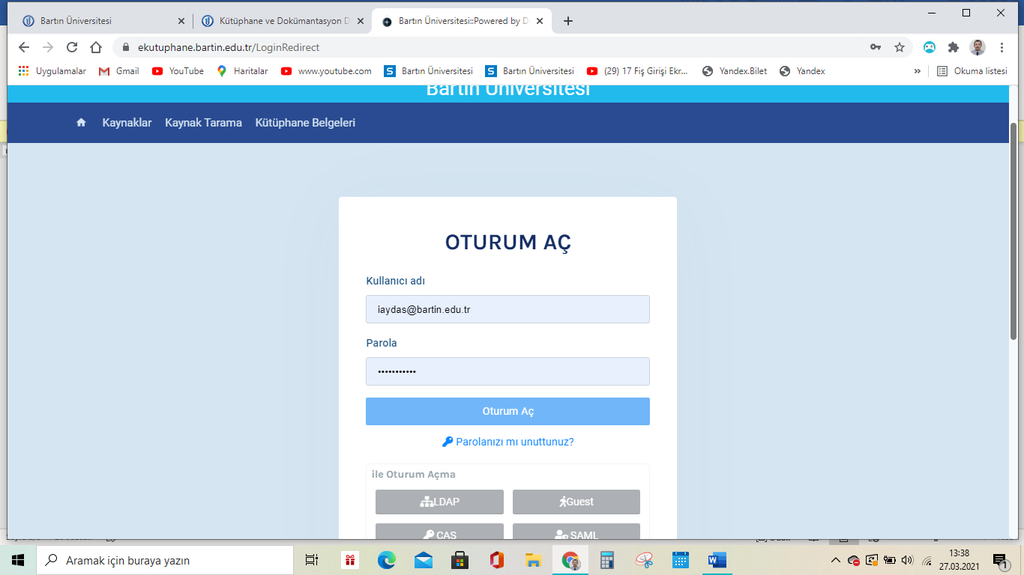Show hidden system tray icons
1024x575 pixels.
tap(836, 560)
